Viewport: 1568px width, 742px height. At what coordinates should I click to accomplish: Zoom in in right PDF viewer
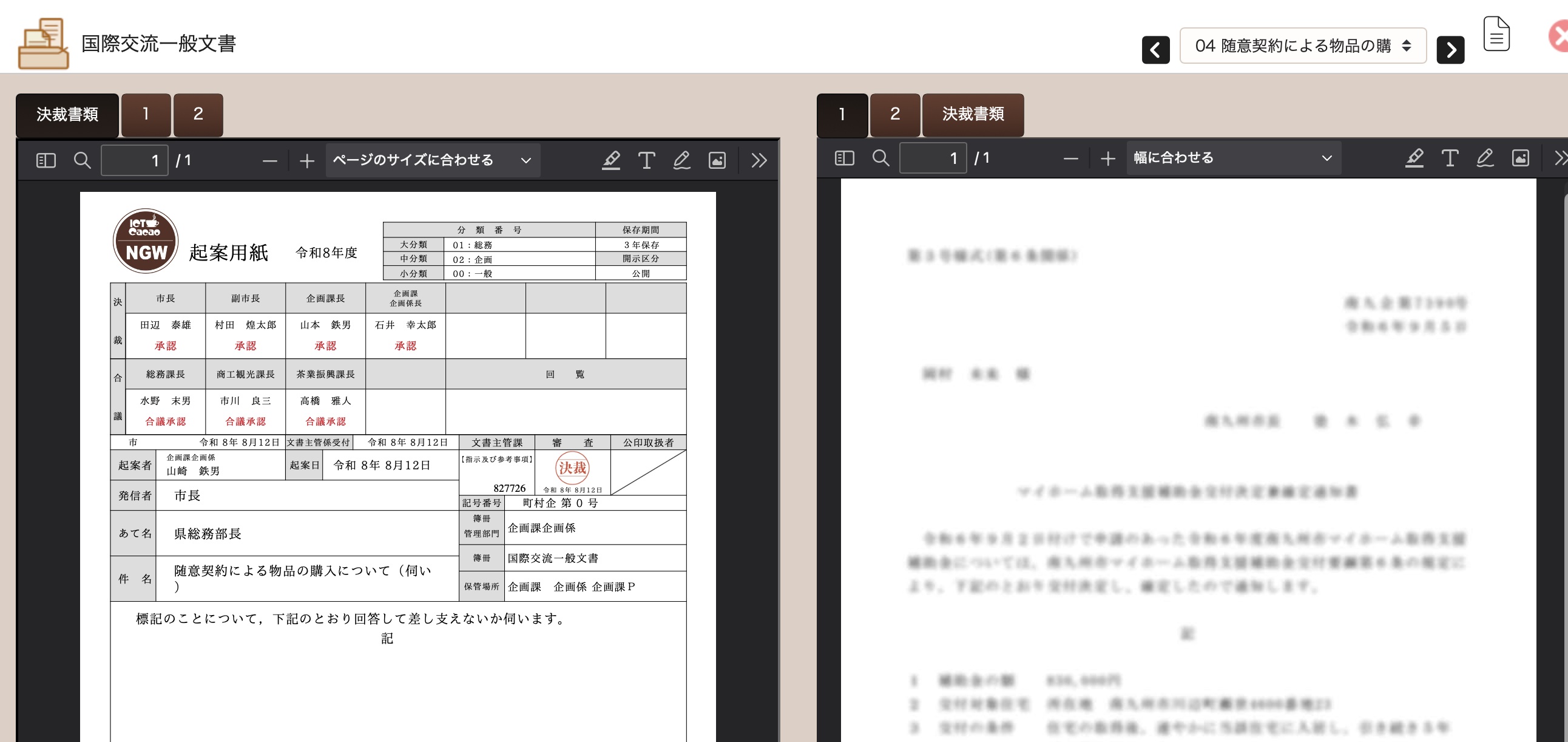tap(1108, 158)
